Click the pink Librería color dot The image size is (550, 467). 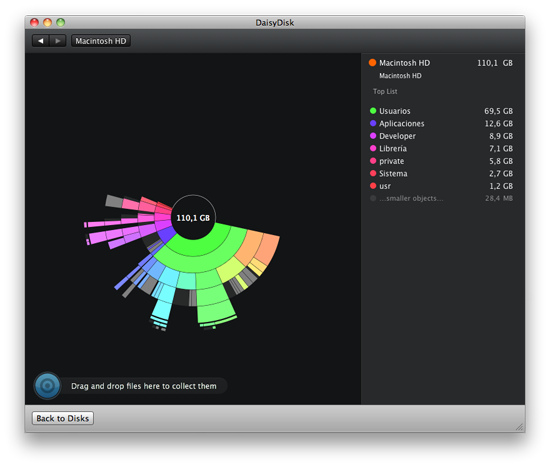[x=373, y=148]
